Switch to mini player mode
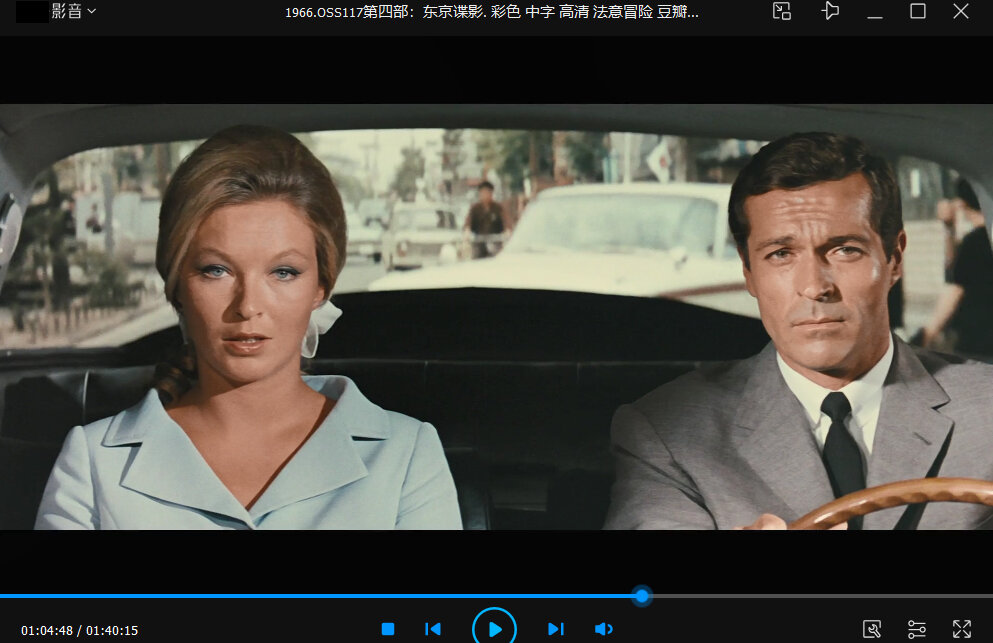 pyautogui.click(x=782, y=11)
